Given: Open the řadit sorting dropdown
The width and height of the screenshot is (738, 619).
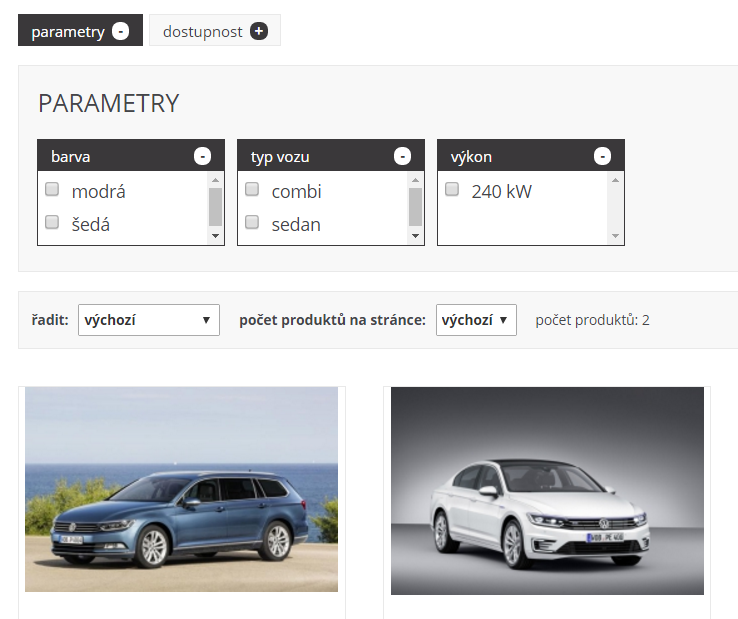Looking at the screenshot, I should pos(148,320).
